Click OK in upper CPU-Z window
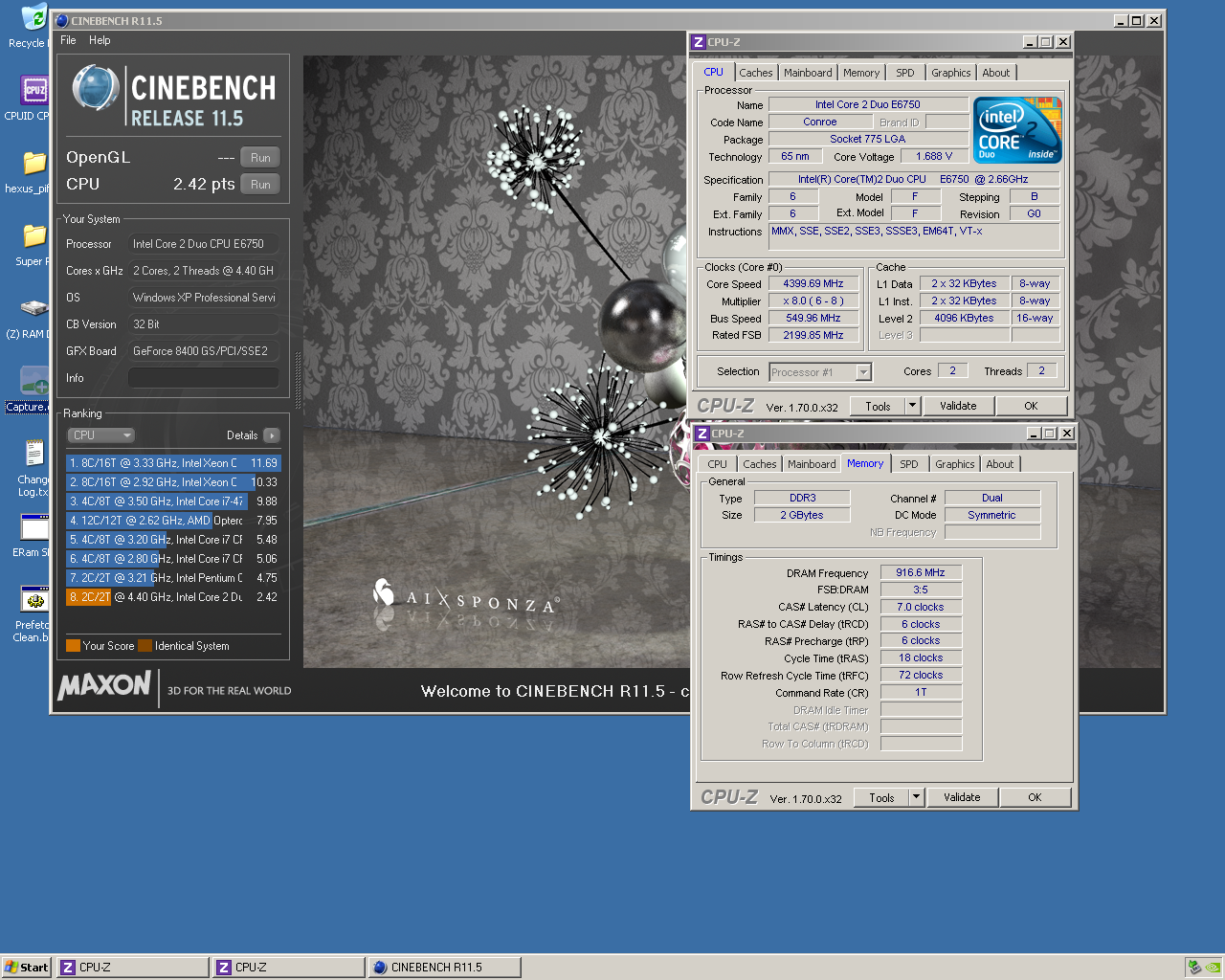 [x=1031, y=407]
